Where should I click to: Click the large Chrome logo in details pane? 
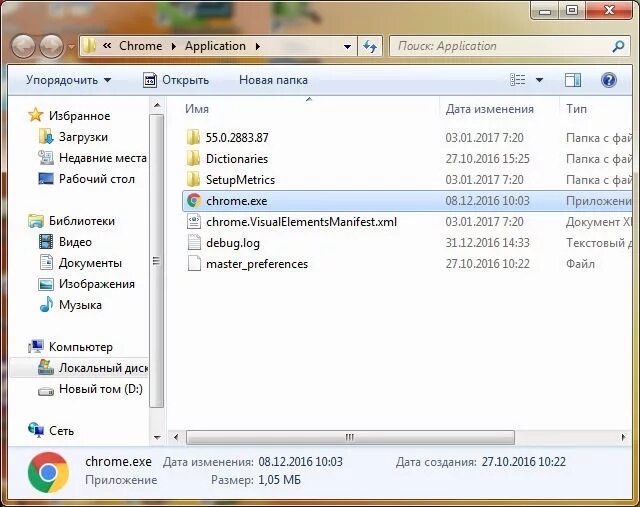[48, 472]
